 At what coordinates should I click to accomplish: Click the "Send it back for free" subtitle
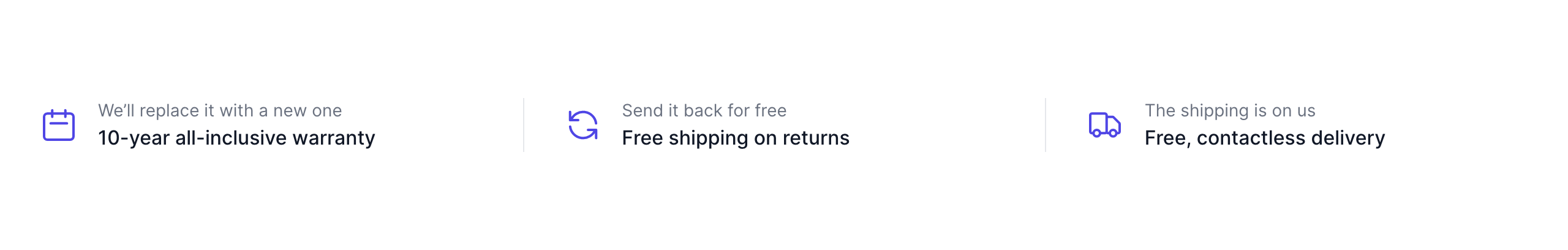pyautogui.click(x=704, y=110)
